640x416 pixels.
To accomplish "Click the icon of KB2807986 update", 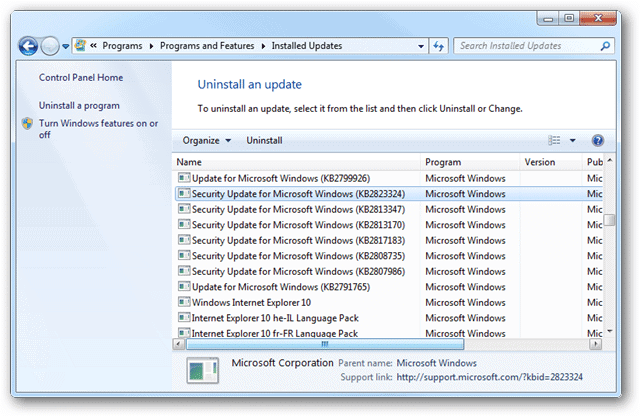I will tap(184, 271).
